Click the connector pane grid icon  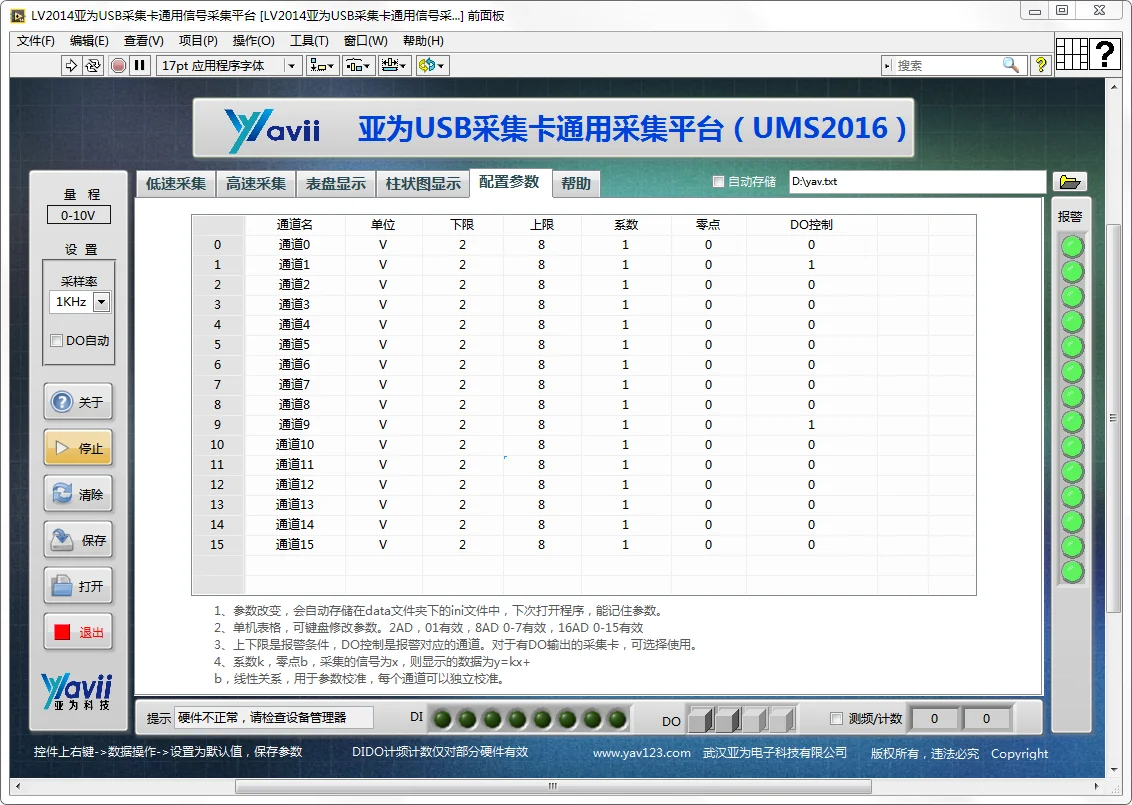1071,53
